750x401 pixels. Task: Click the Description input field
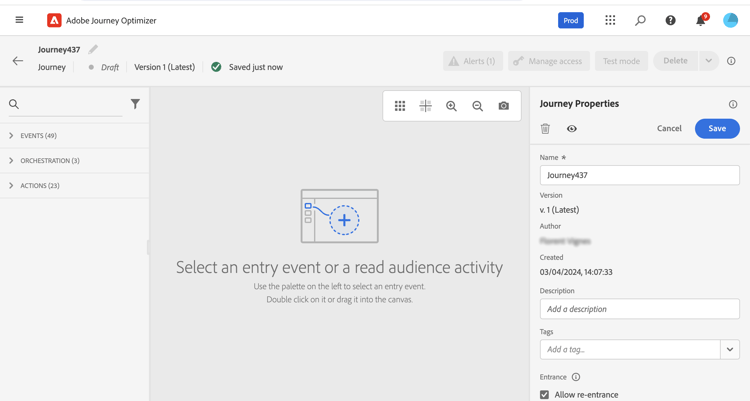pos(640,309)
